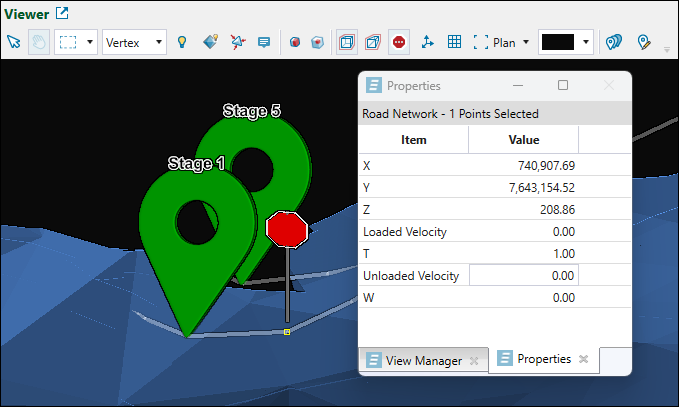Toggle the grid display icon

[454, 42]
